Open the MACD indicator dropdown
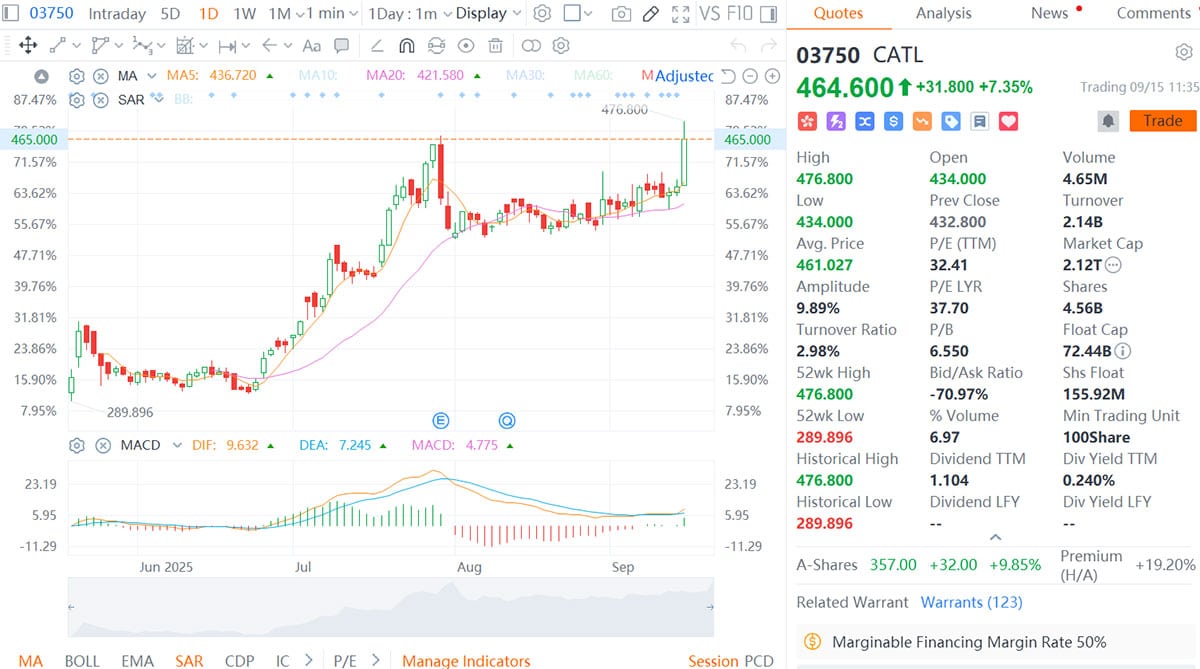Image resolution: width=1200 pixels, height=669 pixels. click(176, 447)
